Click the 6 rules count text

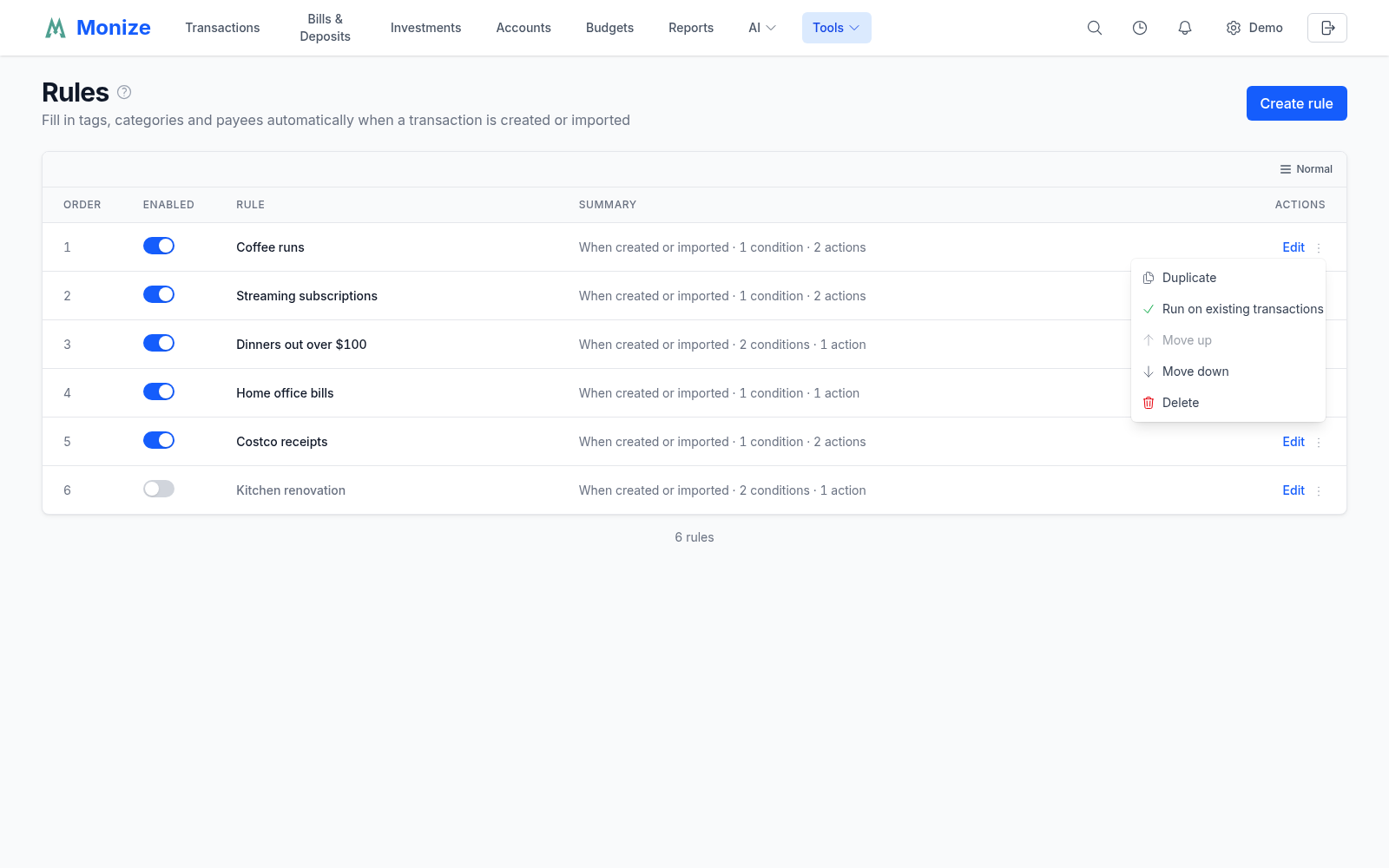tap(694, 537)
